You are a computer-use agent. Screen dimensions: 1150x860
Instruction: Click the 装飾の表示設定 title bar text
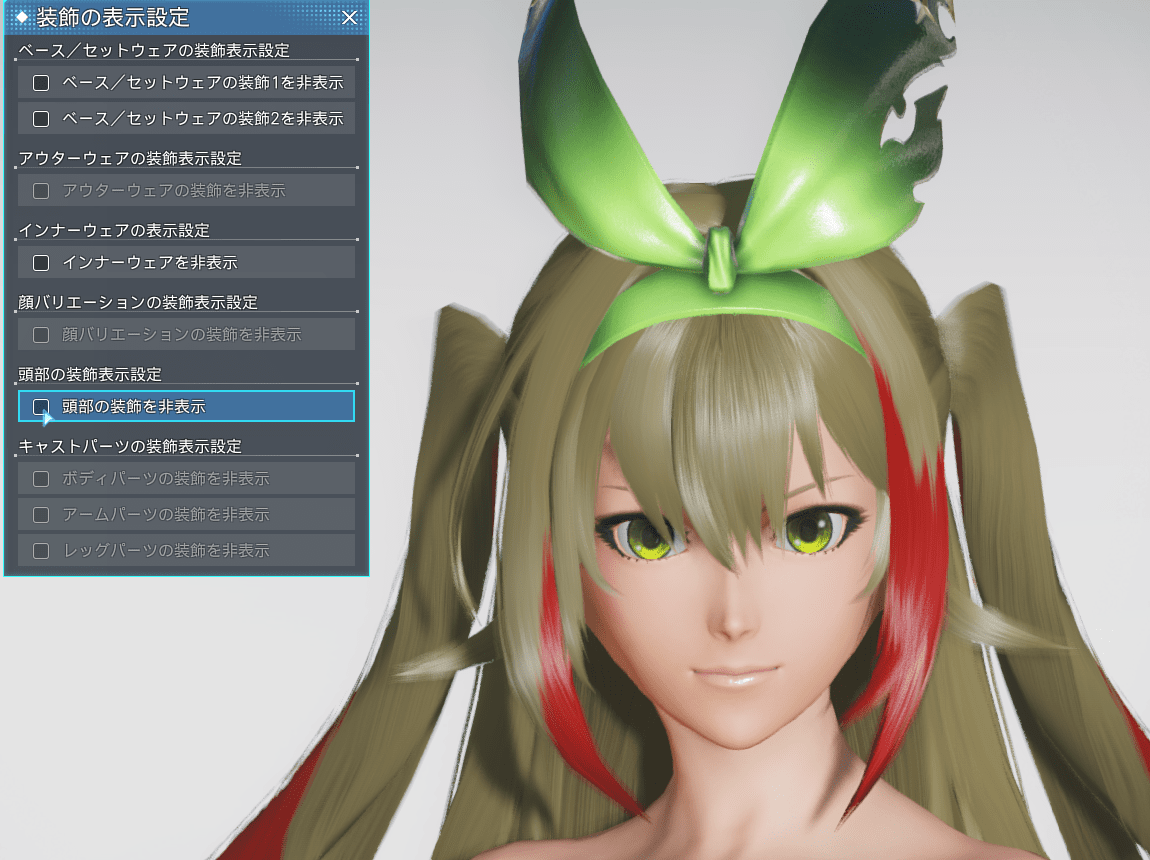tap(112, 18)
